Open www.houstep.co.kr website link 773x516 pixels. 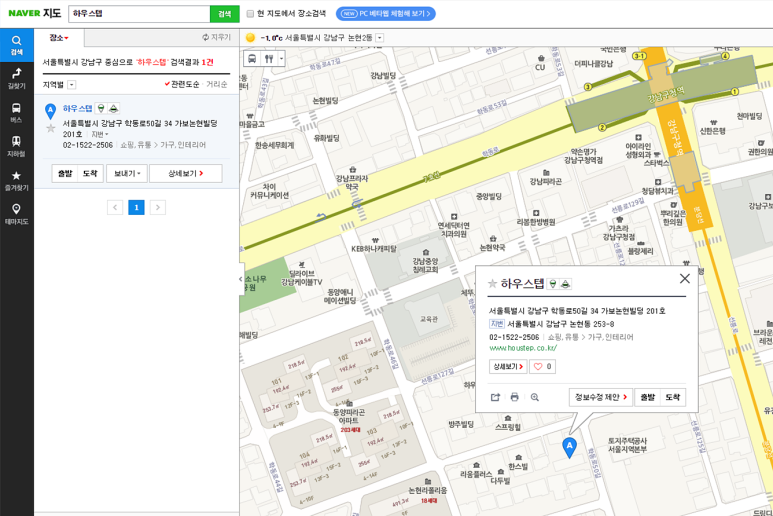(x=523, y=348)
